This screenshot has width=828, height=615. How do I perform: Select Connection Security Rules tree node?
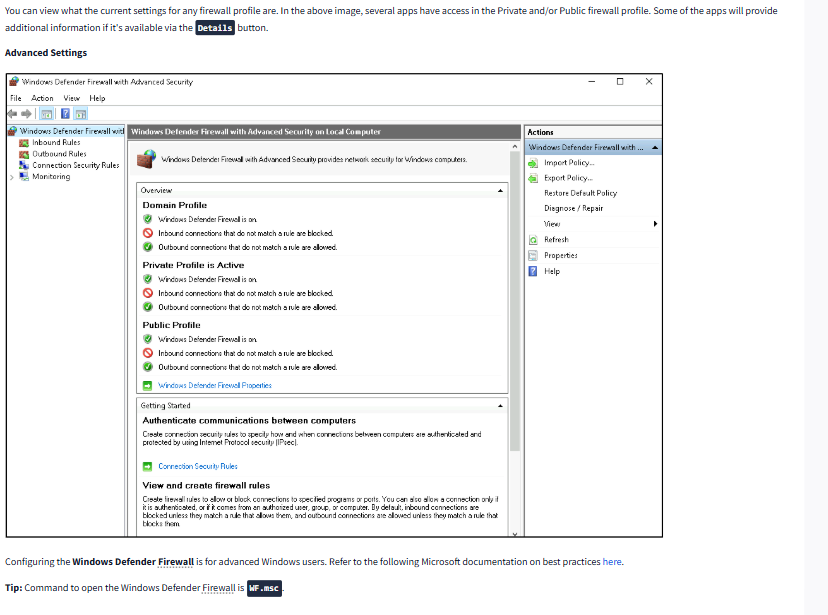coord(75,165)
